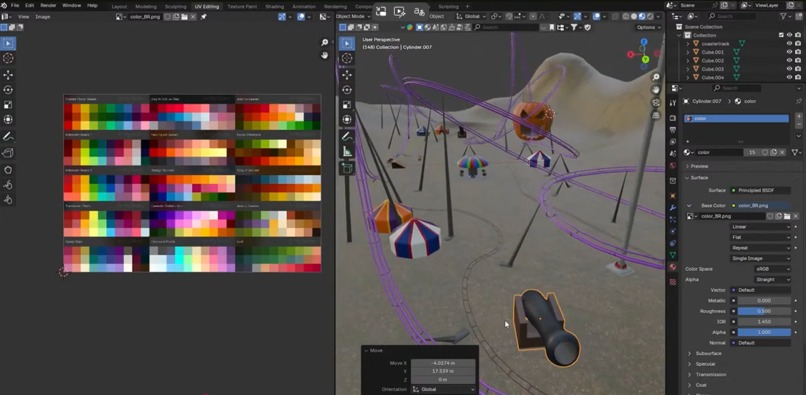Select the Annotate tool in 3D viewport

click(x=347, y=137)
